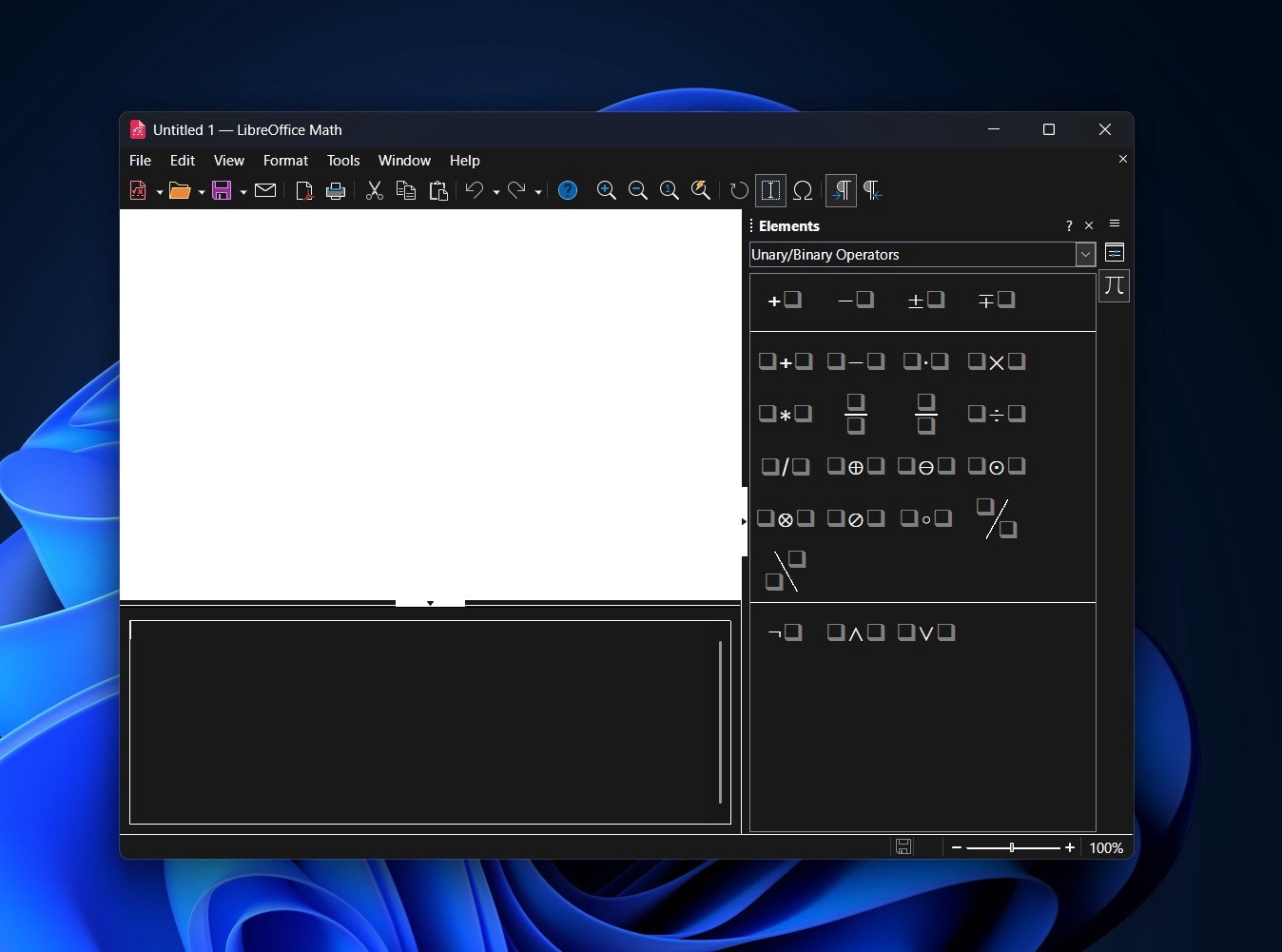
Task: Select the Elements pi sidebar tab icon
Action: pyautogui.click(x=1115, y=285)
